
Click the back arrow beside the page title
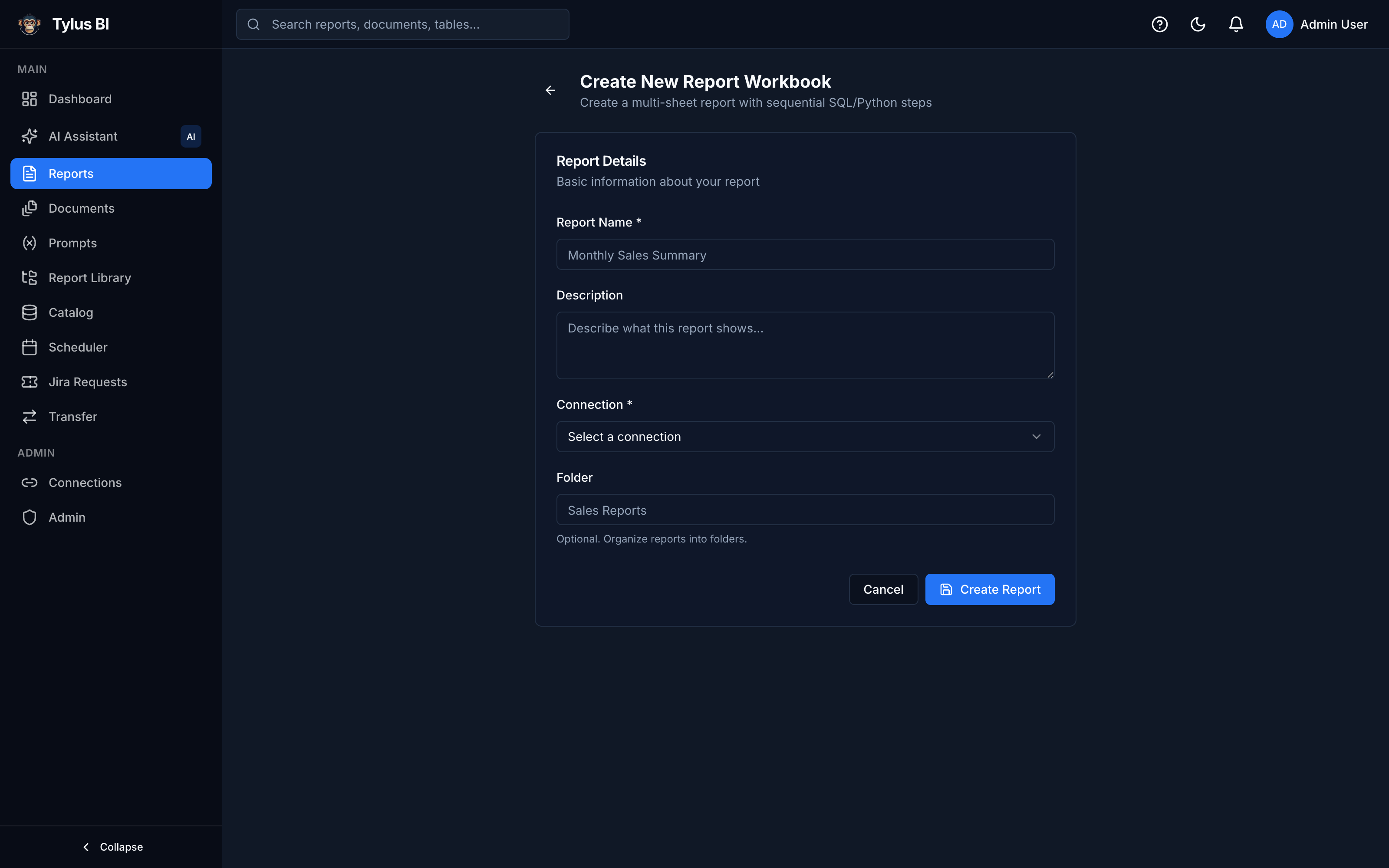point(550,90)
